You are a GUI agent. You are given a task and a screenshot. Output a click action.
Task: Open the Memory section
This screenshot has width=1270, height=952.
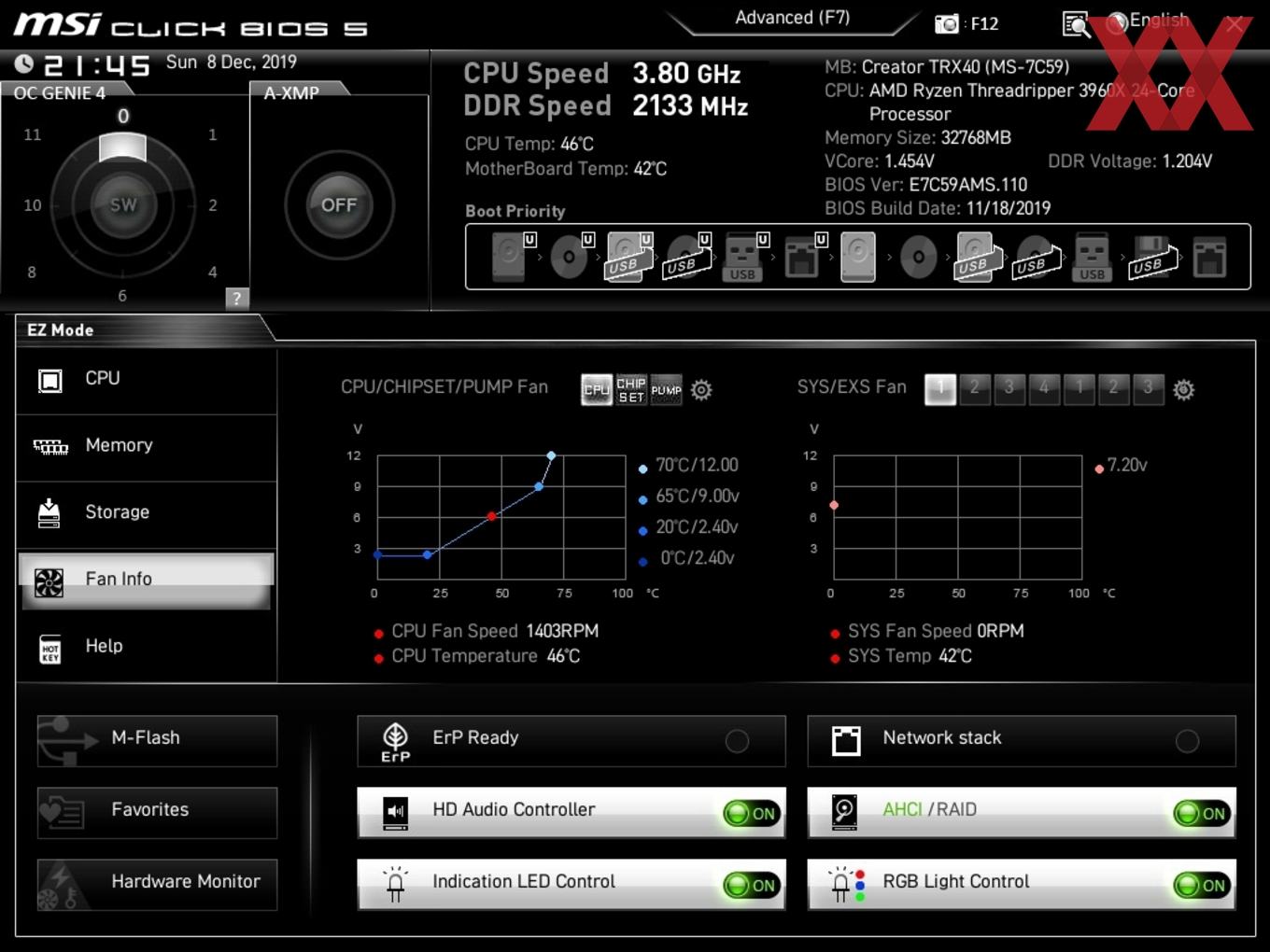point(147,448)
